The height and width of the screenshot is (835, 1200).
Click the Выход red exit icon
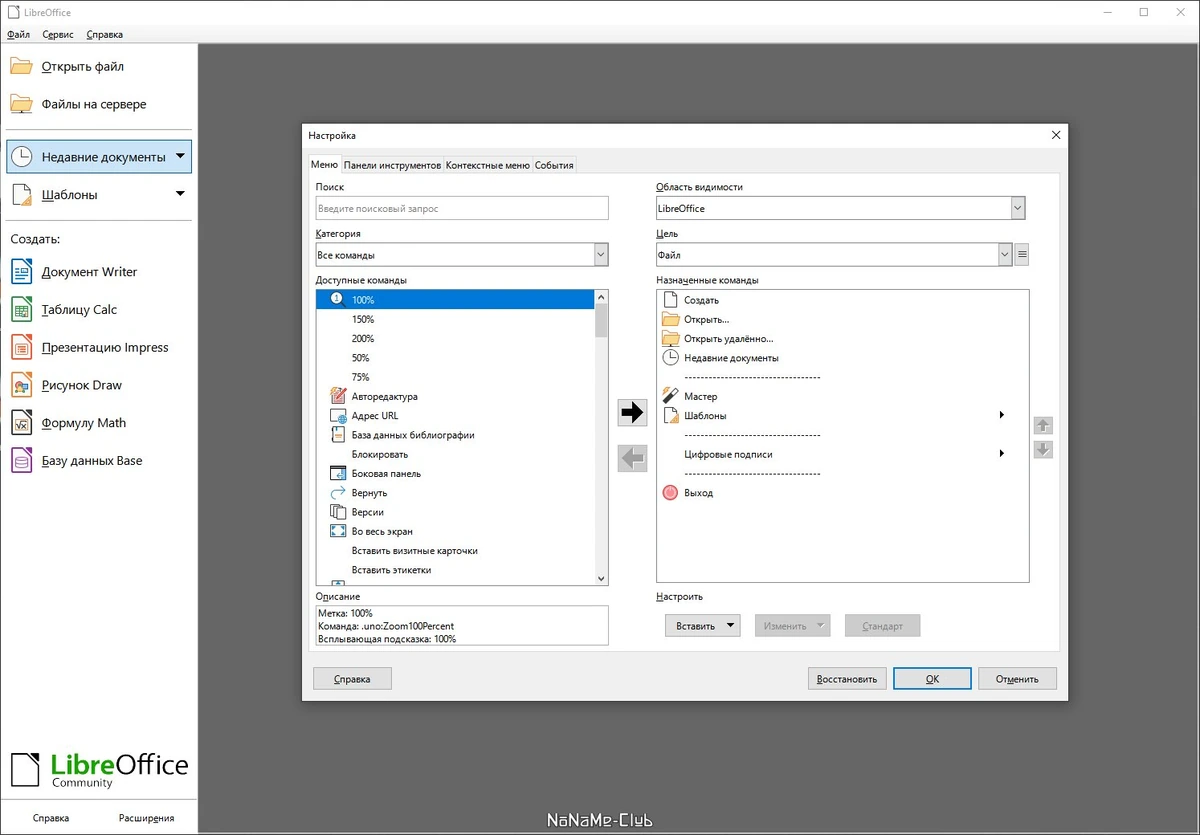[x=670, y=493]
